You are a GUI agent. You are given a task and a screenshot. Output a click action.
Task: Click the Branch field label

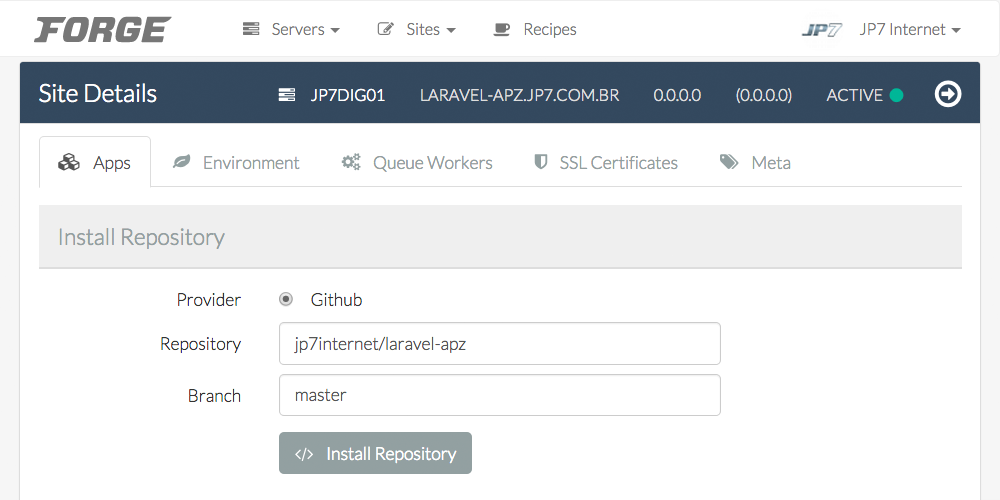(214, 395)
